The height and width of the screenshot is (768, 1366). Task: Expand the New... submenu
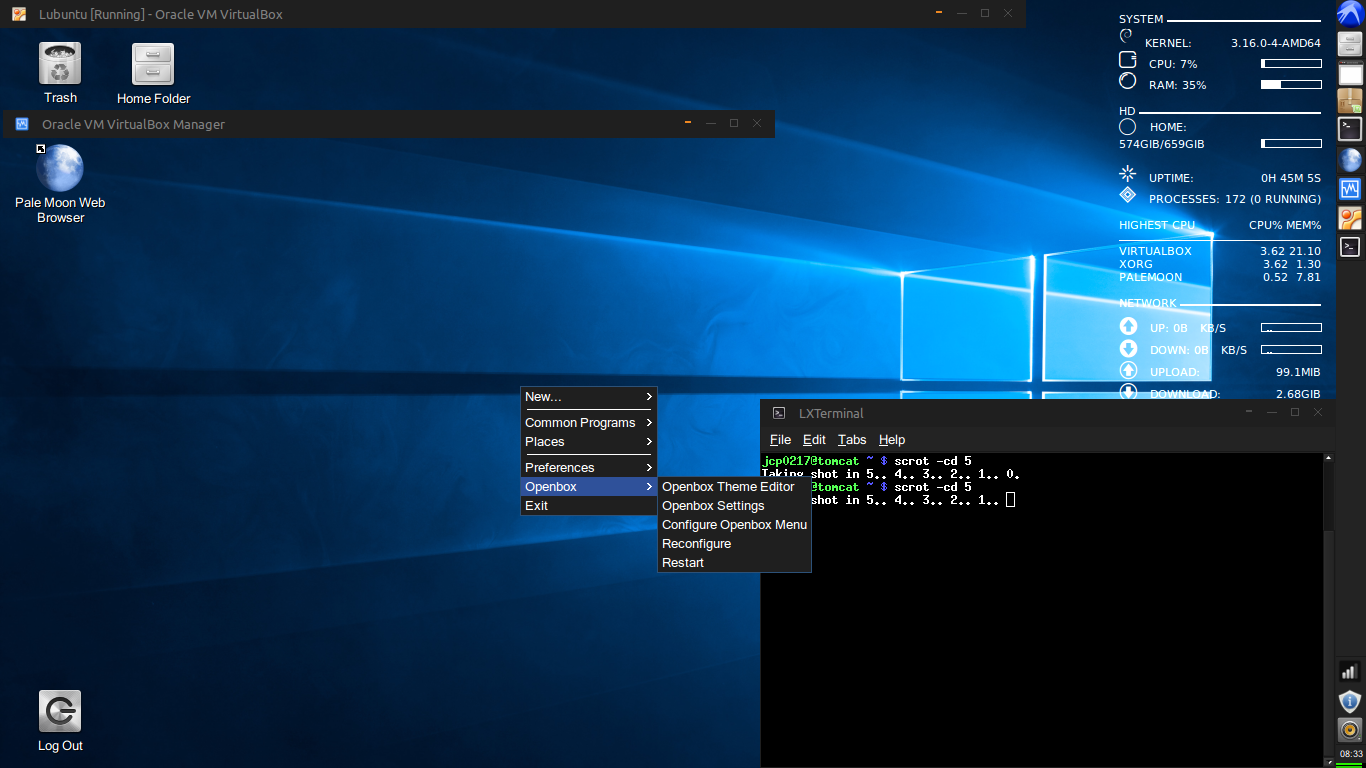tap(588, 397)
